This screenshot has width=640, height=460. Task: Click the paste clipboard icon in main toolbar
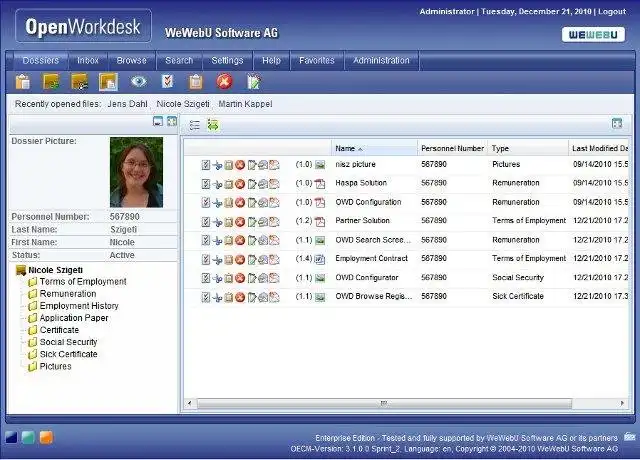coord(23,82)
